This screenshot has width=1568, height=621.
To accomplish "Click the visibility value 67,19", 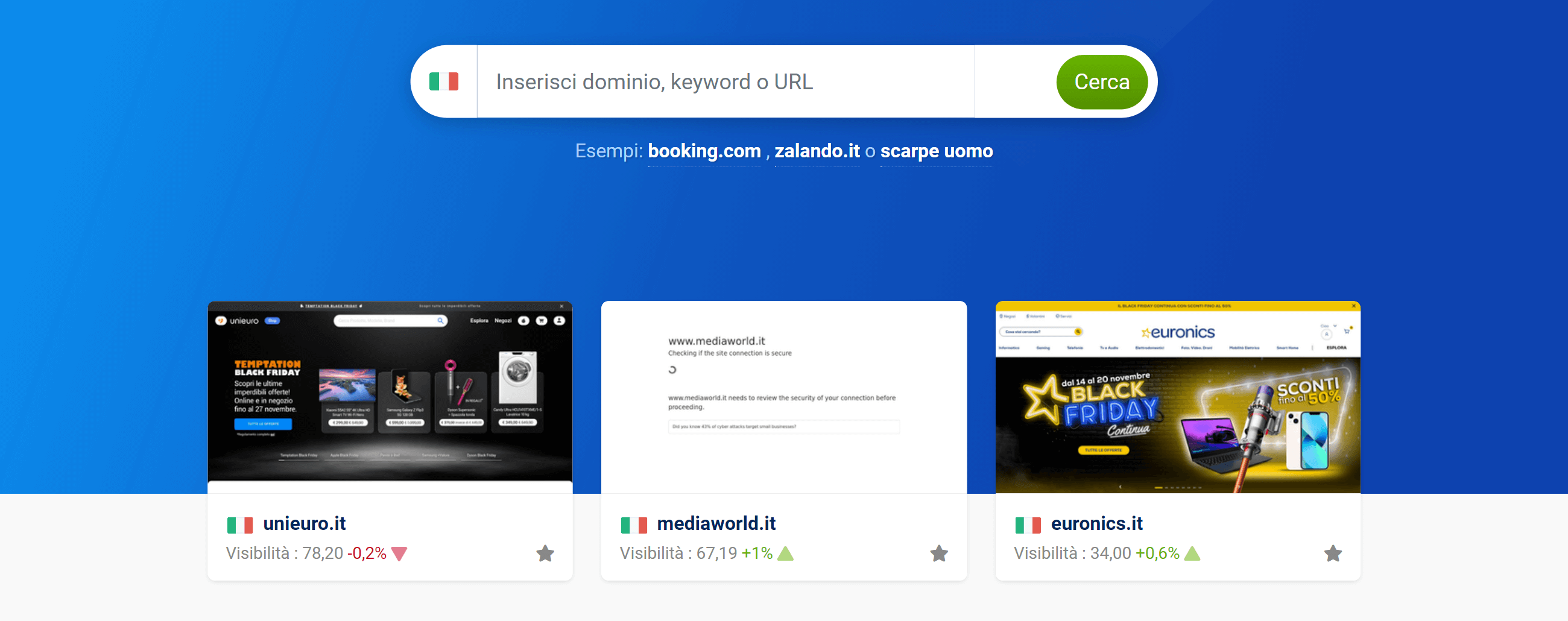I will click(x=716, y=553).
